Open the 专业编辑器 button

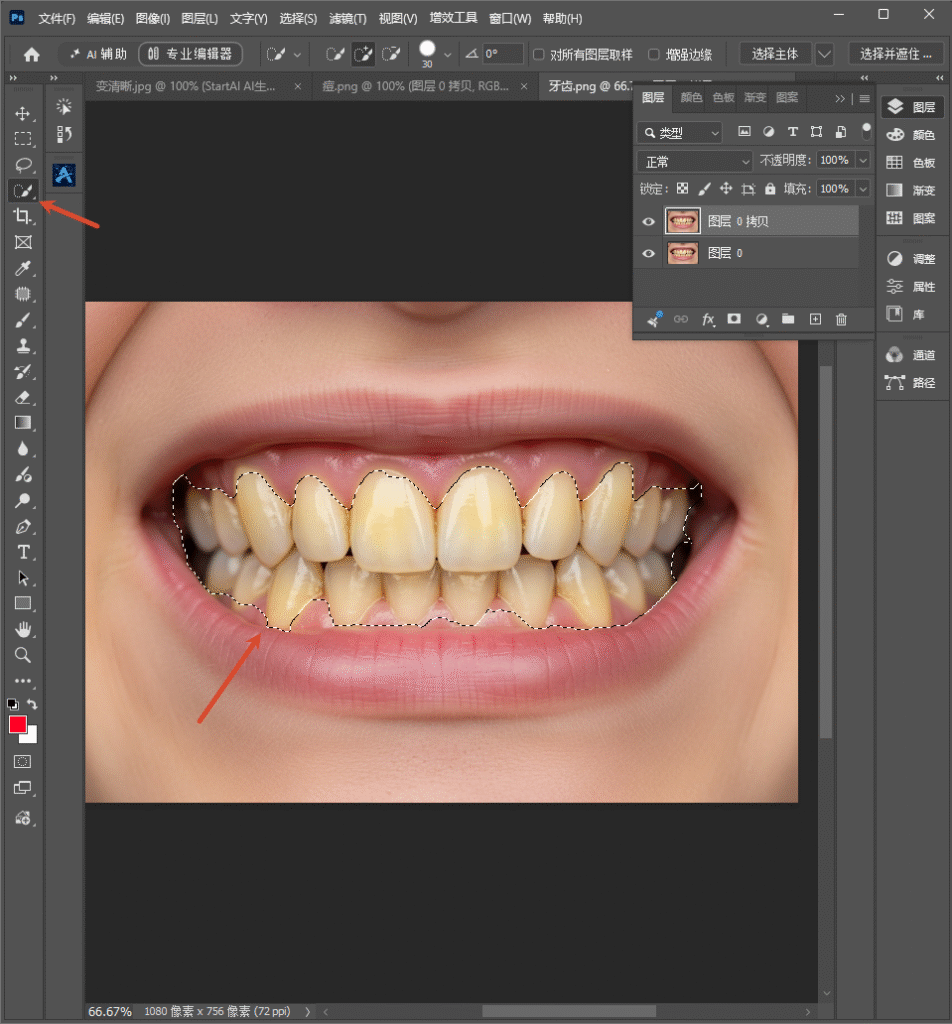tap(191, 54)
